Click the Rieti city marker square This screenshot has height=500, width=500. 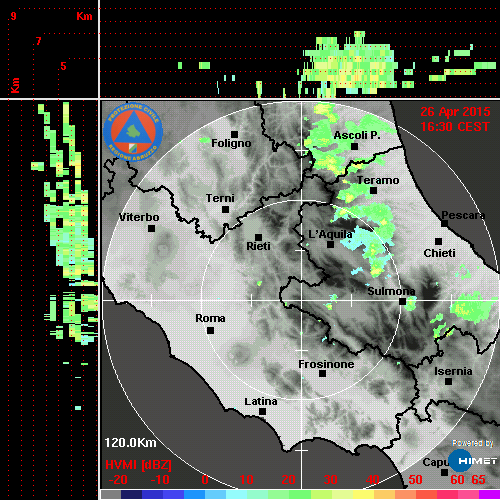pyautogui.click(x=258, y=237)
